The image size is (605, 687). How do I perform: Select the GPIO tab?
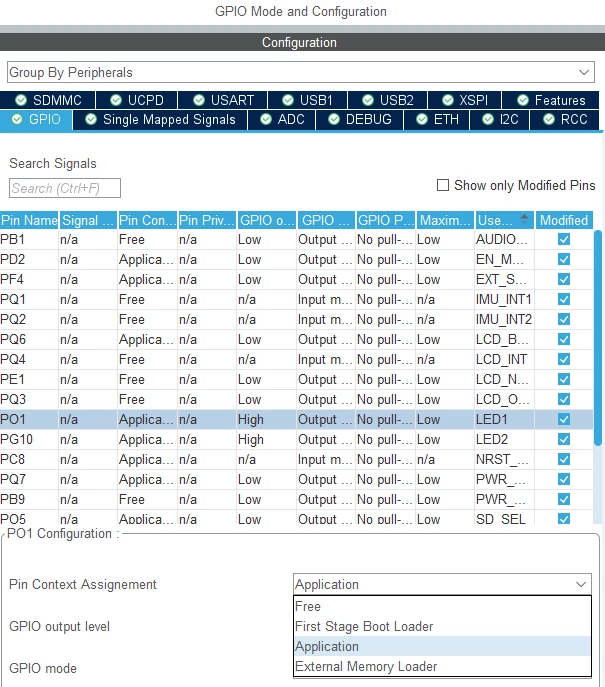point(36,120)
